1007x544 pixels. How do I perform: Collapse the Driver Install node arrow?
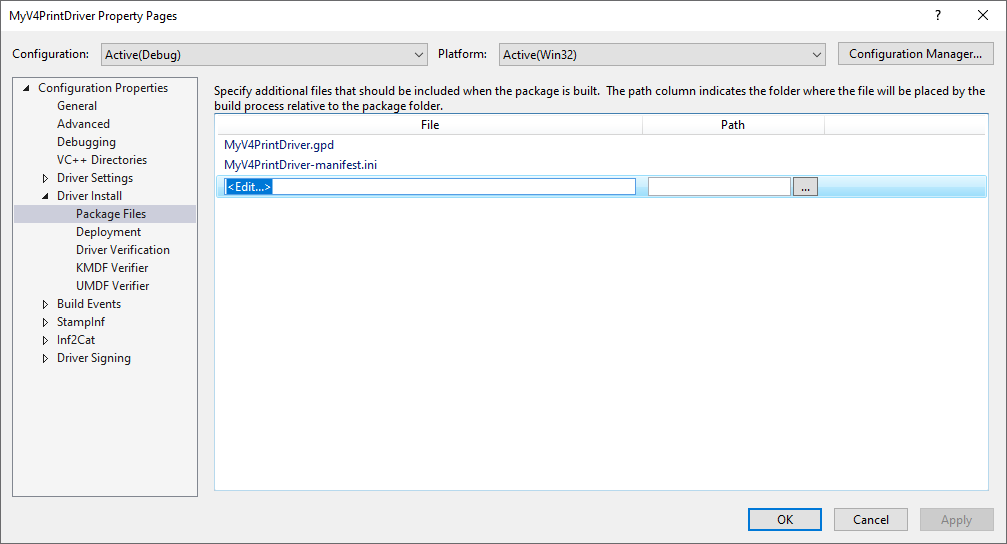(x=45, y=196)
